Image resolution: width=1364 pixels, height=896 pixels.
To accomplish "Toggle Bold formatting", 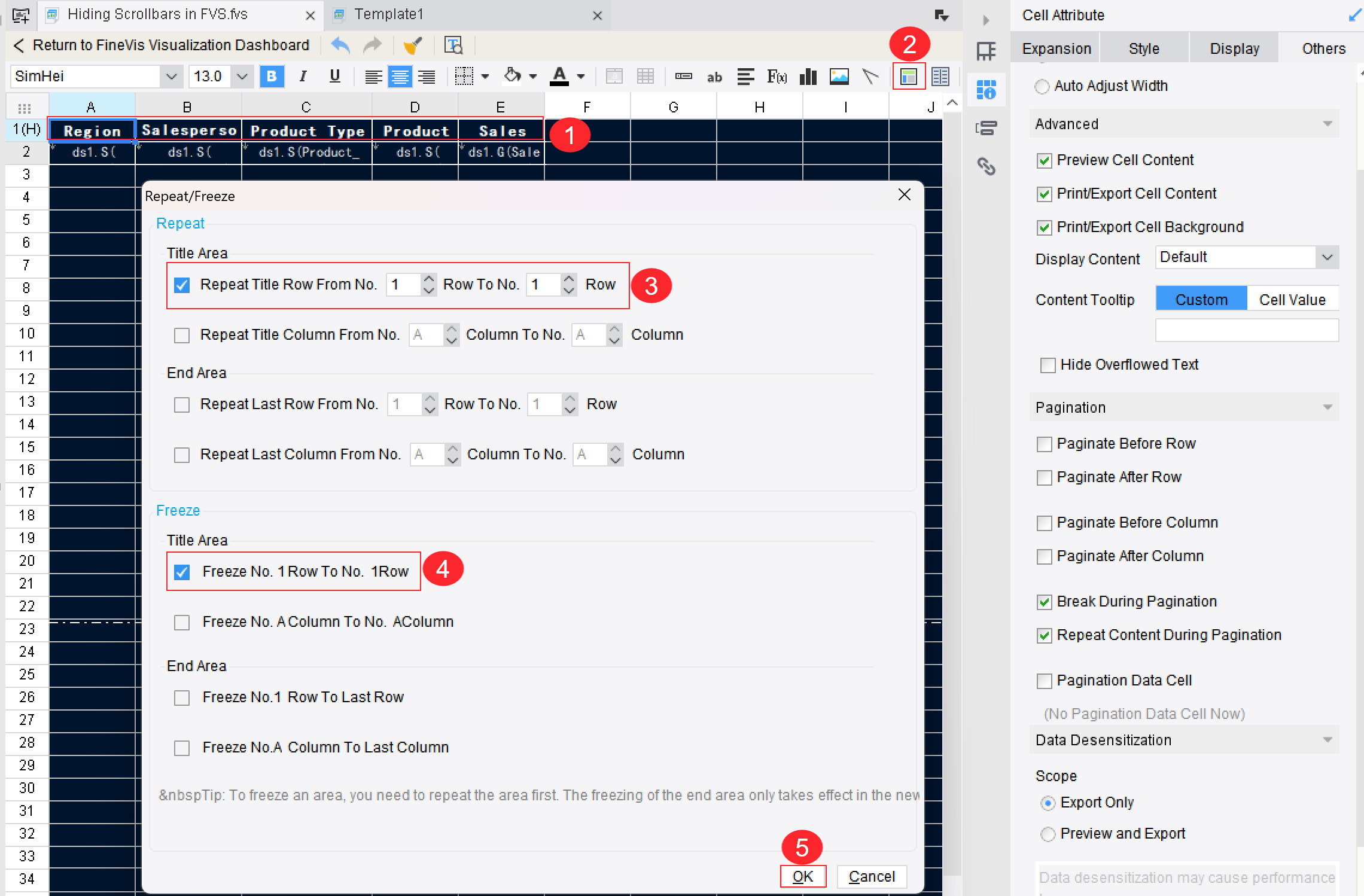I will pyautogui.click(x=272, y=77).
